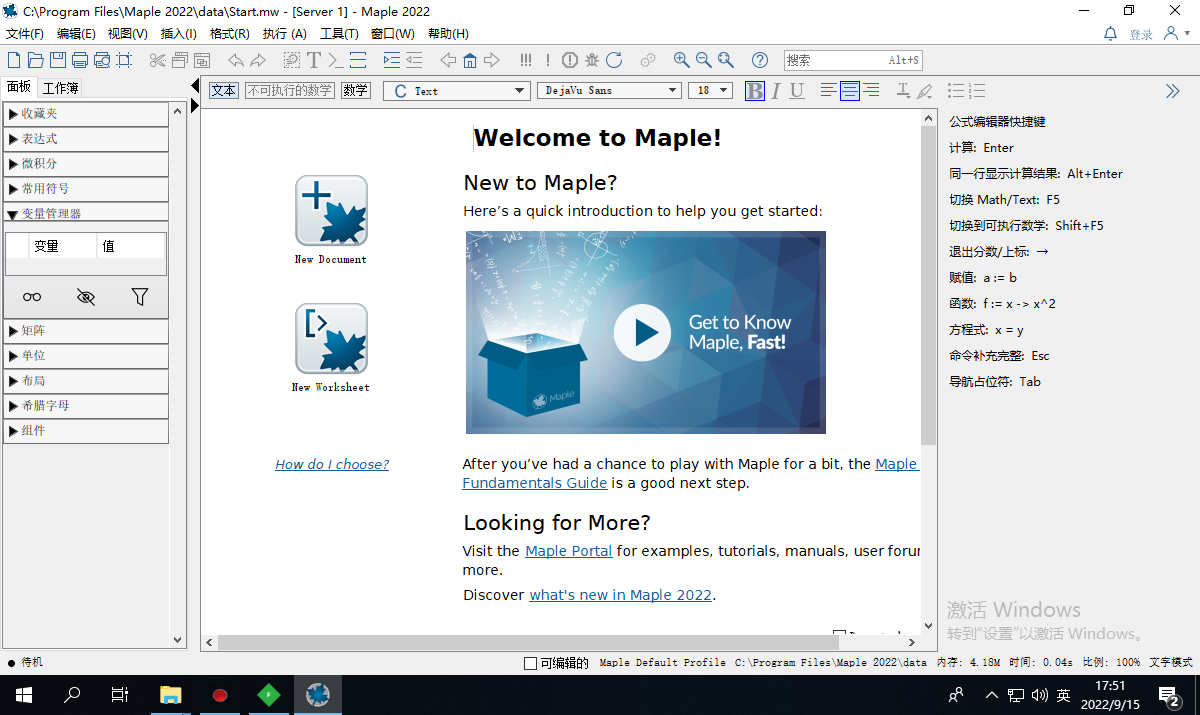
Task: Restart server with circular arrow icon
Action: pyautogui.click(x=614, y=60)
